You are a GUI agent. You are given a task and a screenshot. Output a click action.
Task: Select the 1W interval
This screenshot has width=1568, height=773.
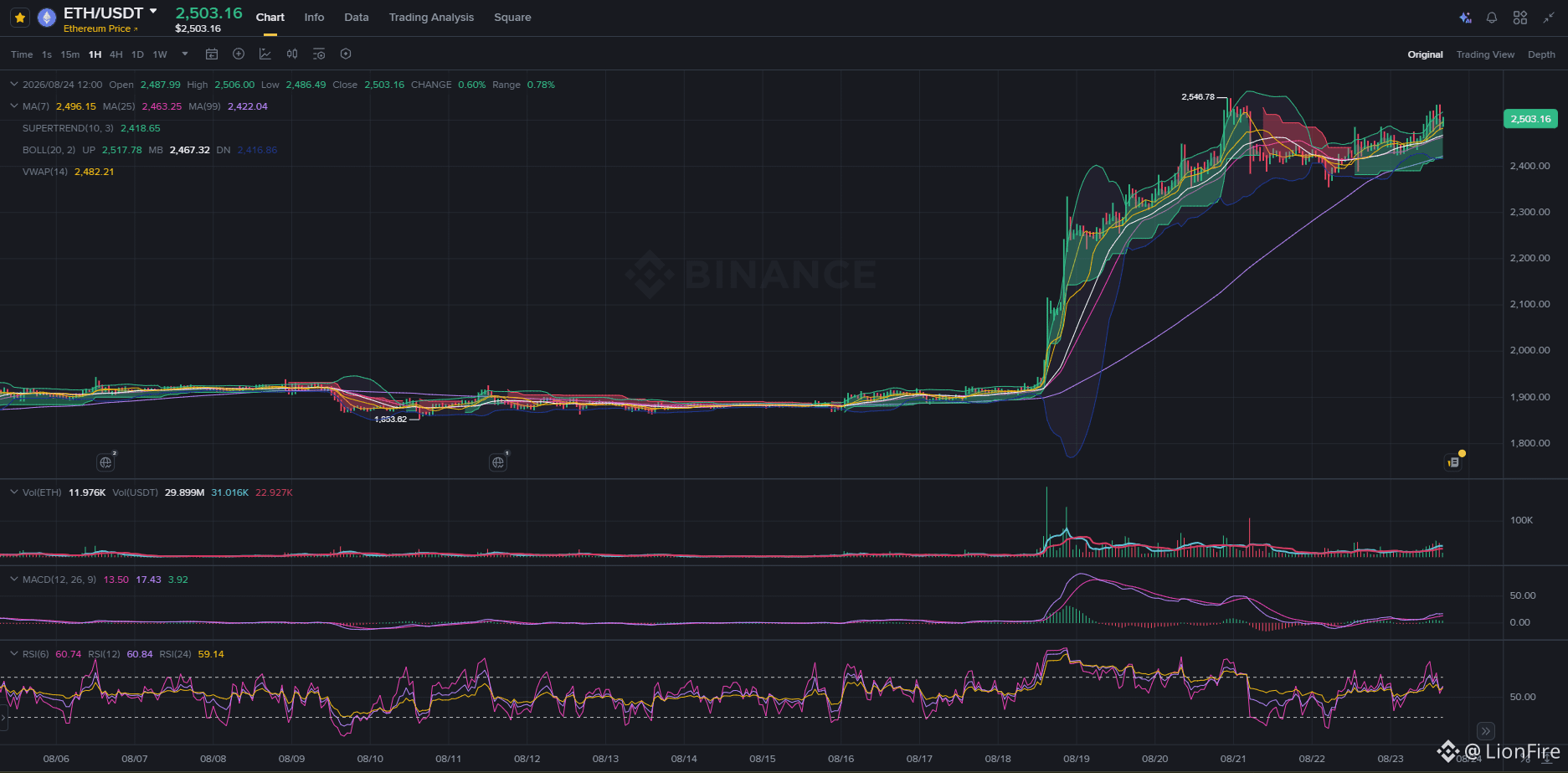coord(160,54)
